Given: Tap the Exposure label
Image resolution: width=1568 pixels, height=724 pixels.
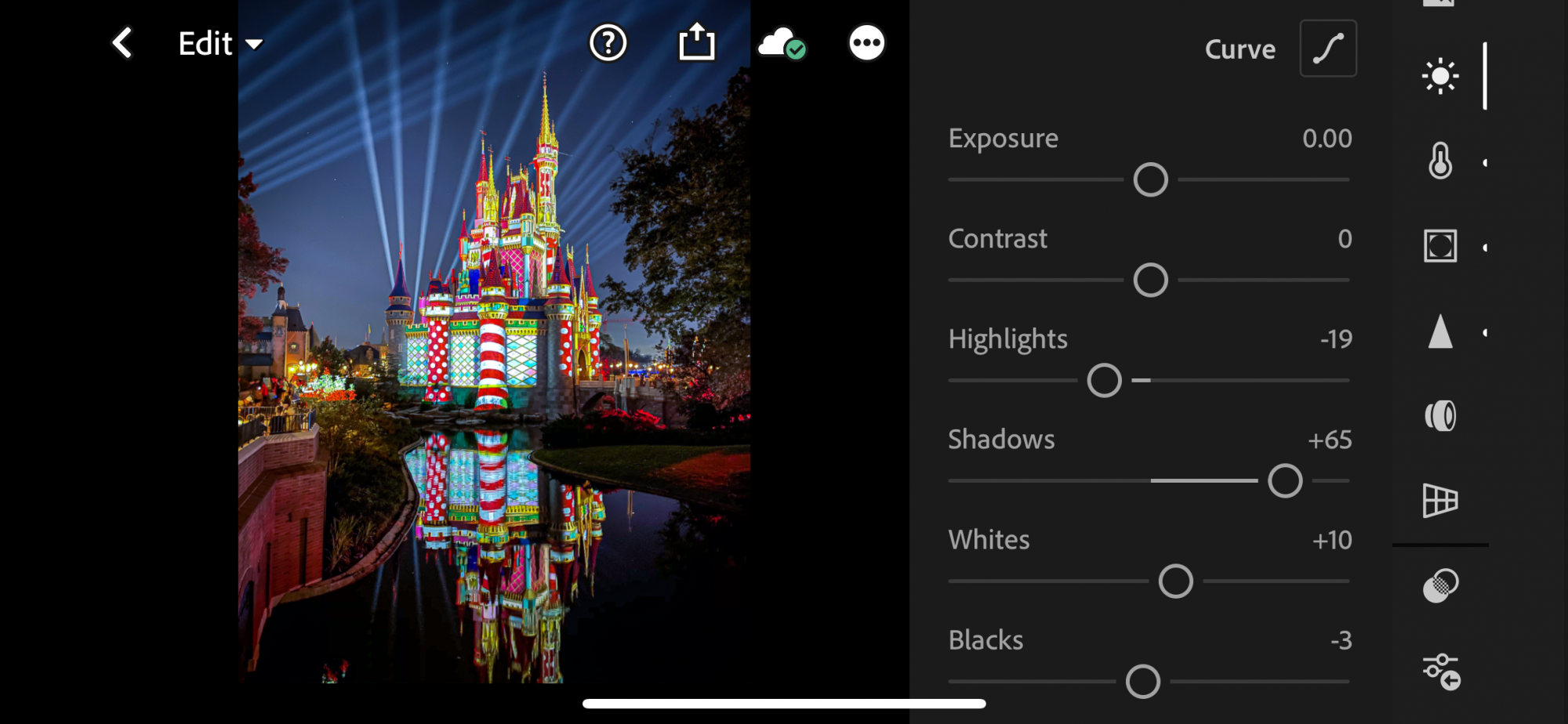Looking at the screenshot, I should pyautogui.click(x=1004, y=139).
